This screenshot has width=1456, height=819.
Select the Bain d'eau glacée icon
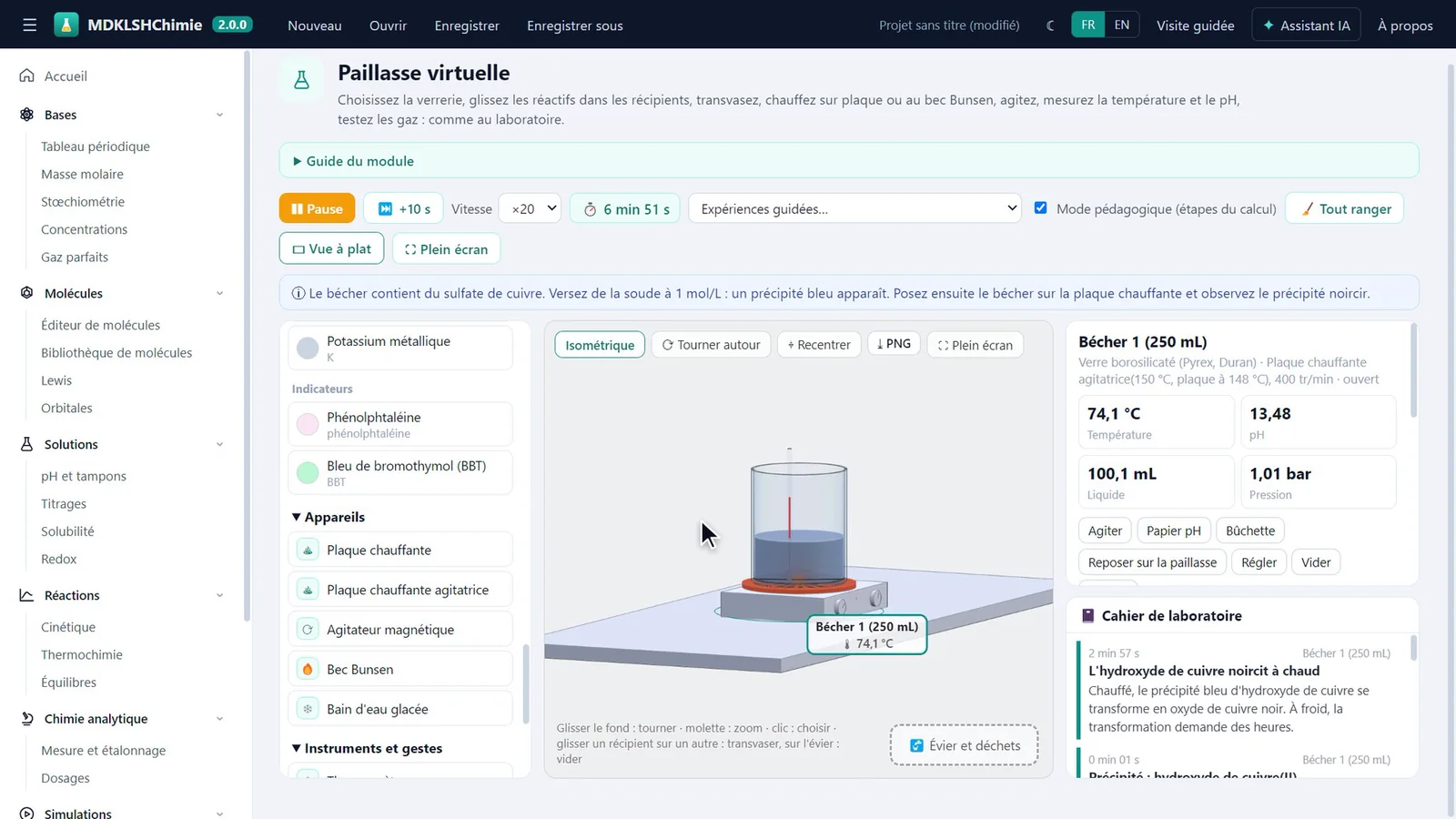tap(308, 709)
